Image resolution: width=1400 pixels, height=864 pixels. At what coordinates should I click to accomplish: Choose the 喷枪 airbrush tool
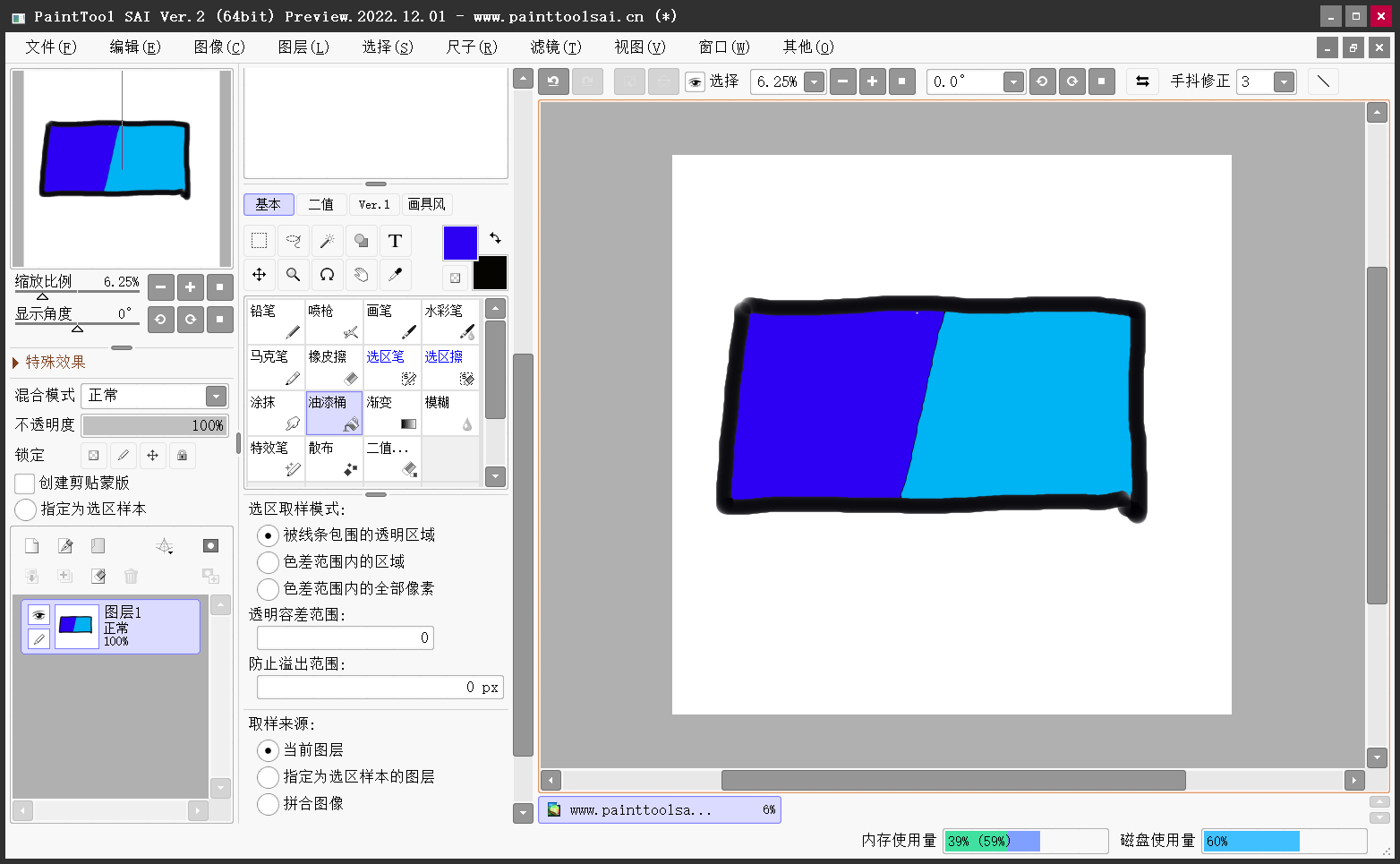(334, 321)
